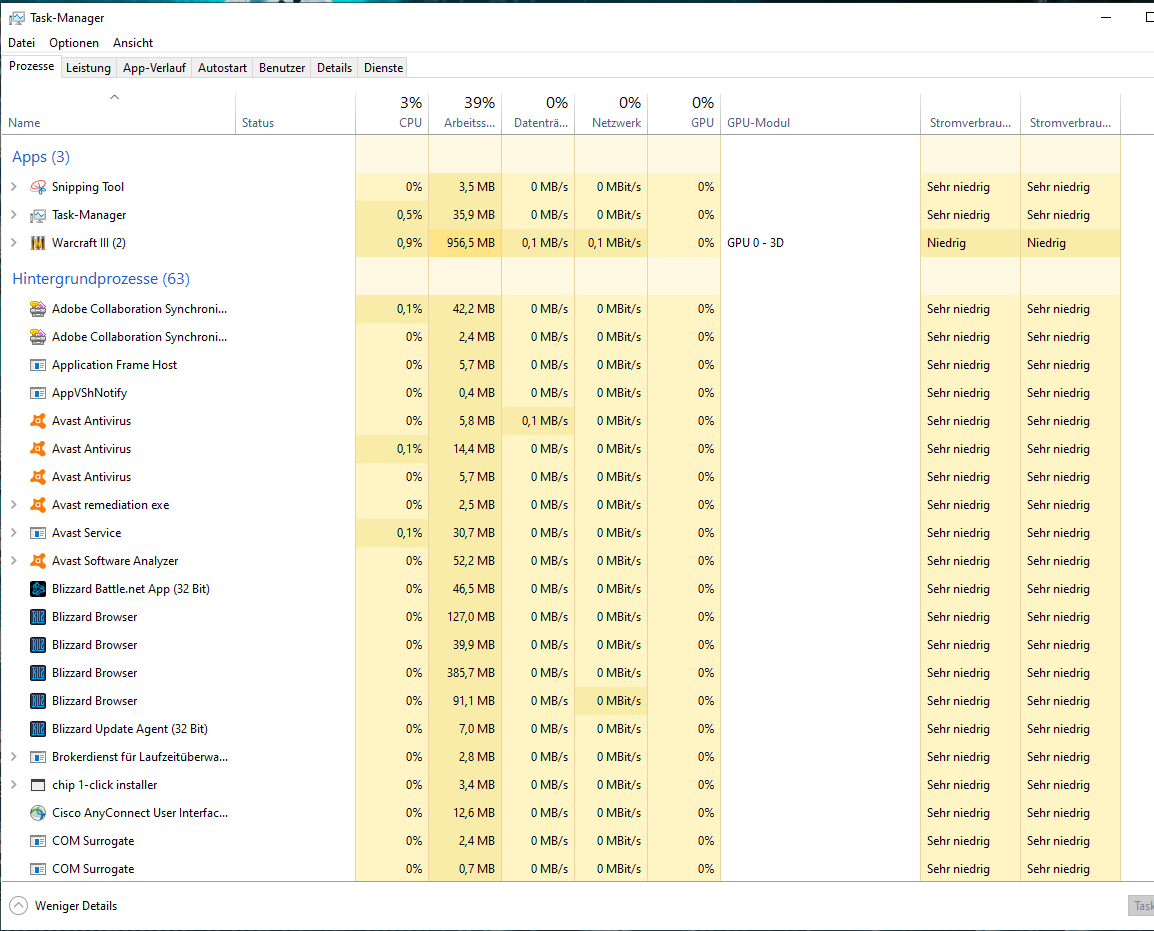Click the Task-Manager title bar icon
Screen dimensions: 1154x931
click(x=16, y=18)
